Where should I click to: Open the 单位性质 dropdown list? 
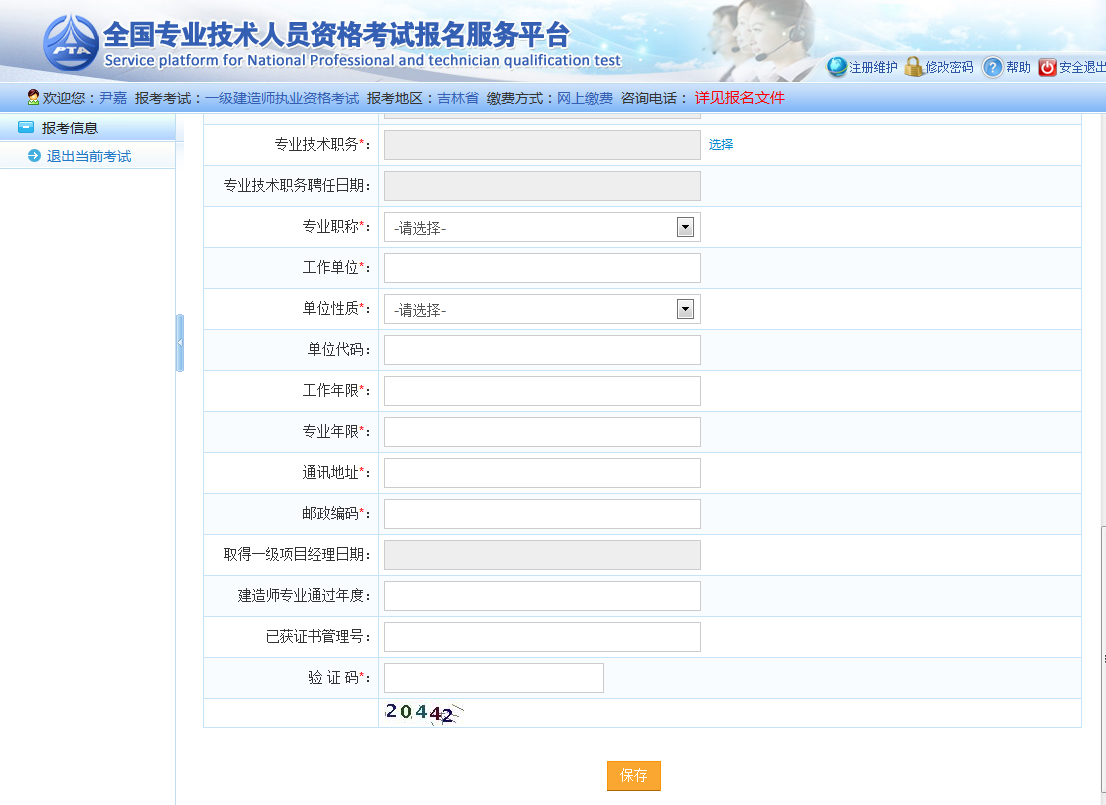click(685, 309)
